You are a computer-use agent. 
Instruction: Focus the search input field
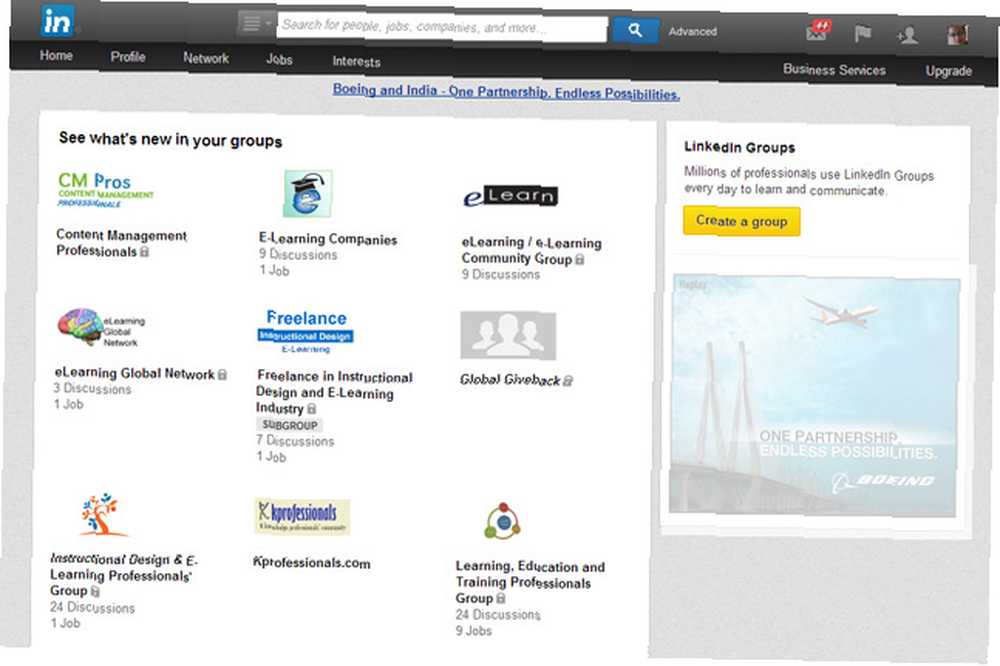click(x=442, y=26)
